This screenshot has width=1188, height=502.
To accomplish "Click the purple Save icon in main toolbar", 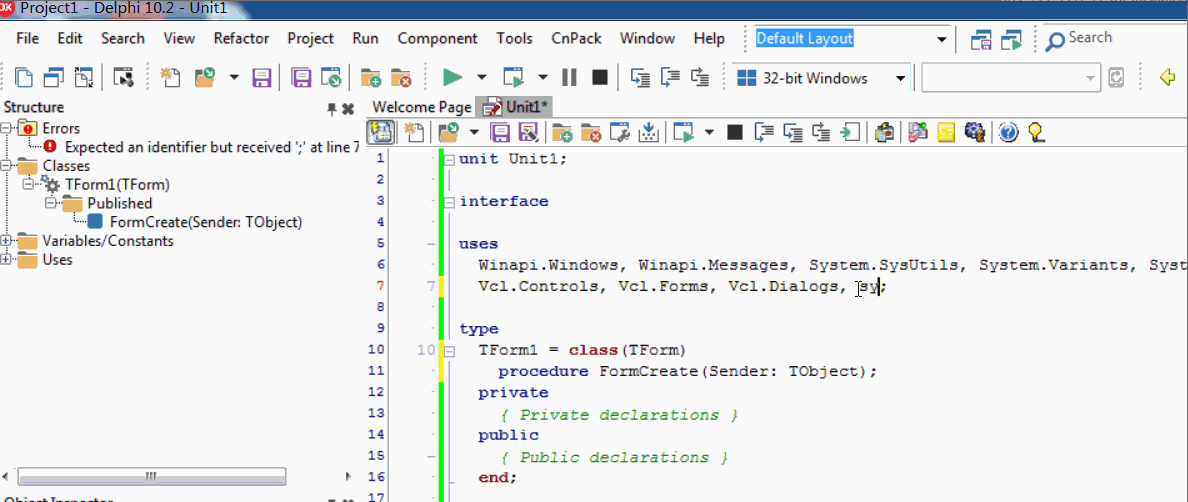I will (261, 78).
